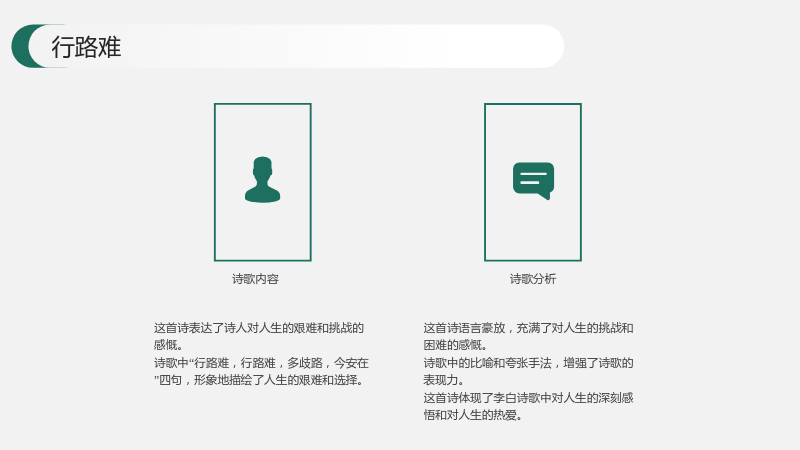This screenshot has height=450, width=800.
Task: Select the slide title 行路难
Action: [x=86, y=47]
